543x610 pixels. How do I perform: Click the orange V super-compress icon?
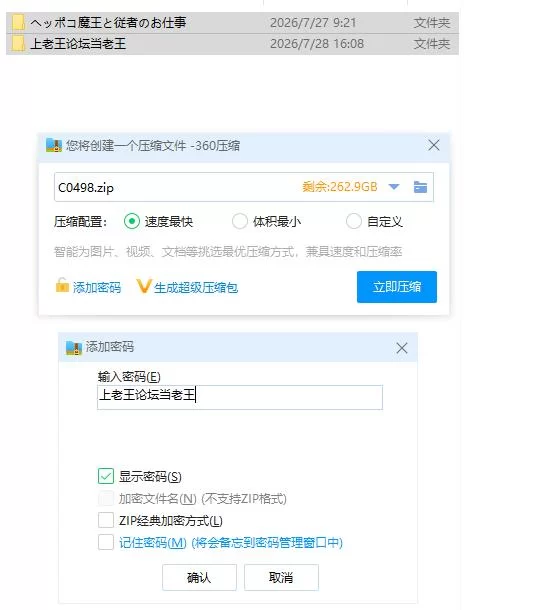click(143, 286)
